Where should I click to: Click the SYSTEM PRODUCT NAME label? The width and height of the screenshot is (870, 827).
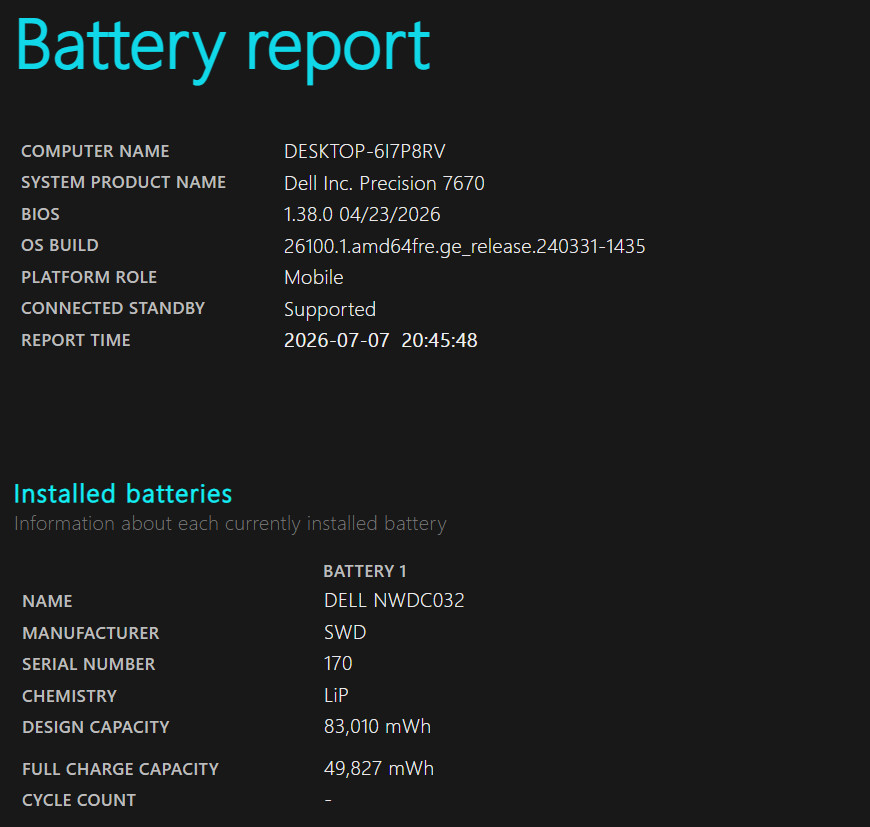click(123, 182)
